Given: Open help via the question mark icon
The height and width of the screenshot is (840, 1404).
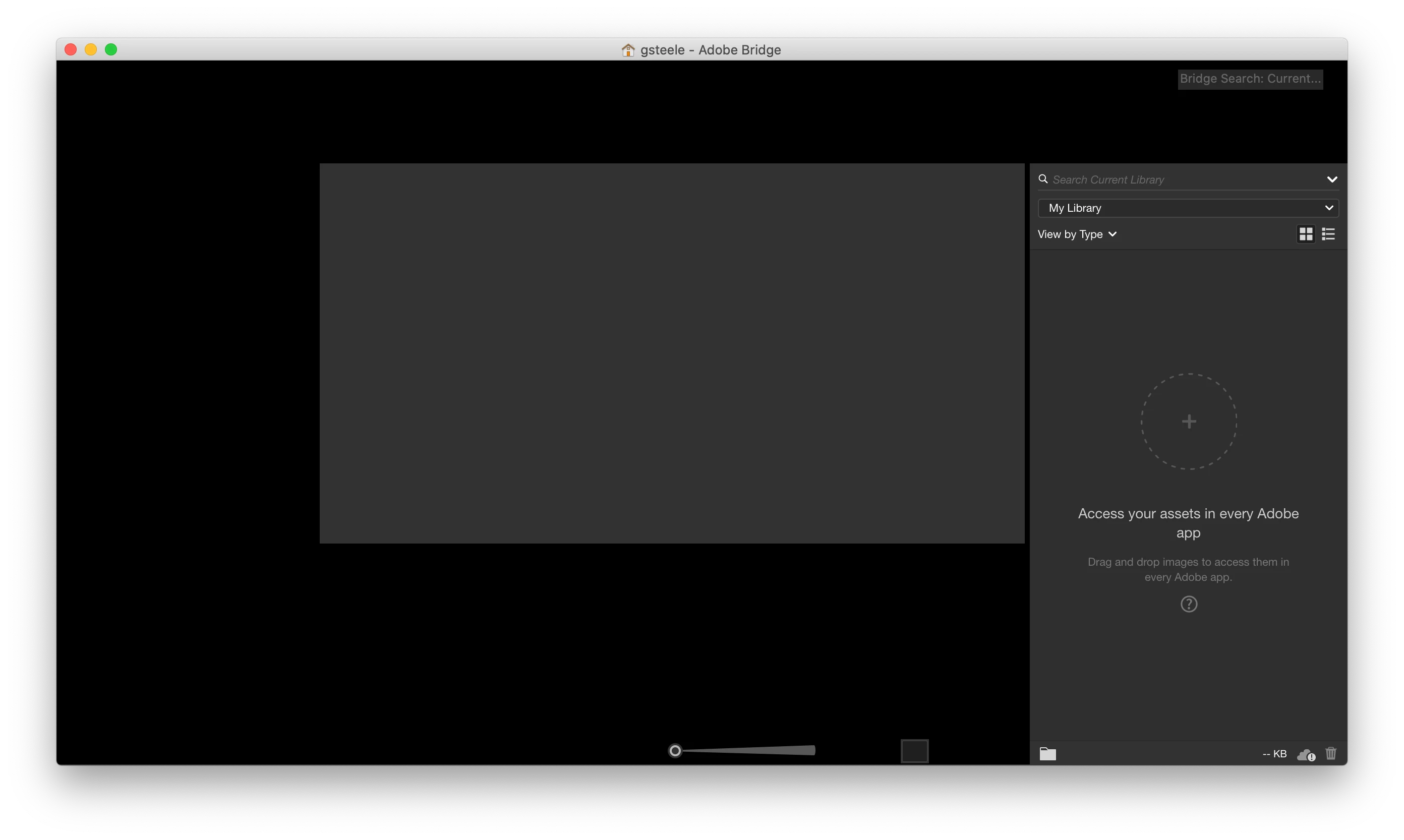Looking at the screenshot, I should [x=1188, y=604].
